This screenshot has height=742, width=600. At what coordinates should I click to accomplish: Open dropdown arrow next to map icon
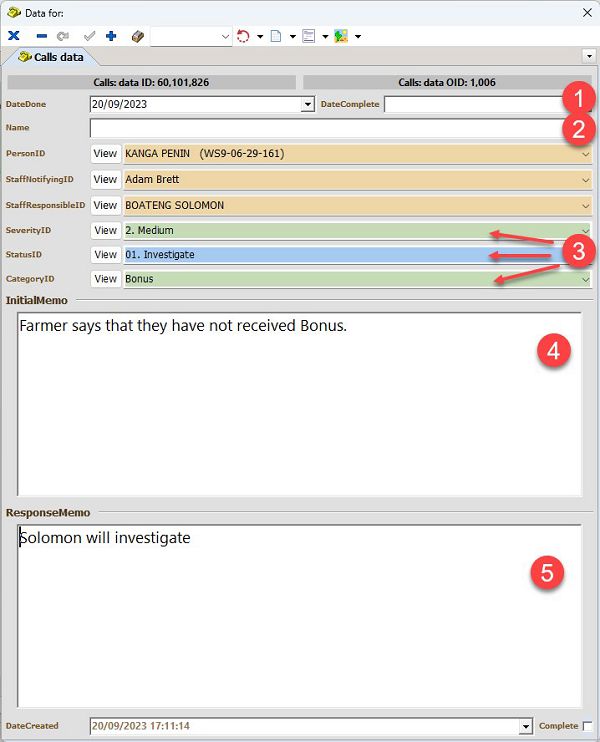[358, 36]
